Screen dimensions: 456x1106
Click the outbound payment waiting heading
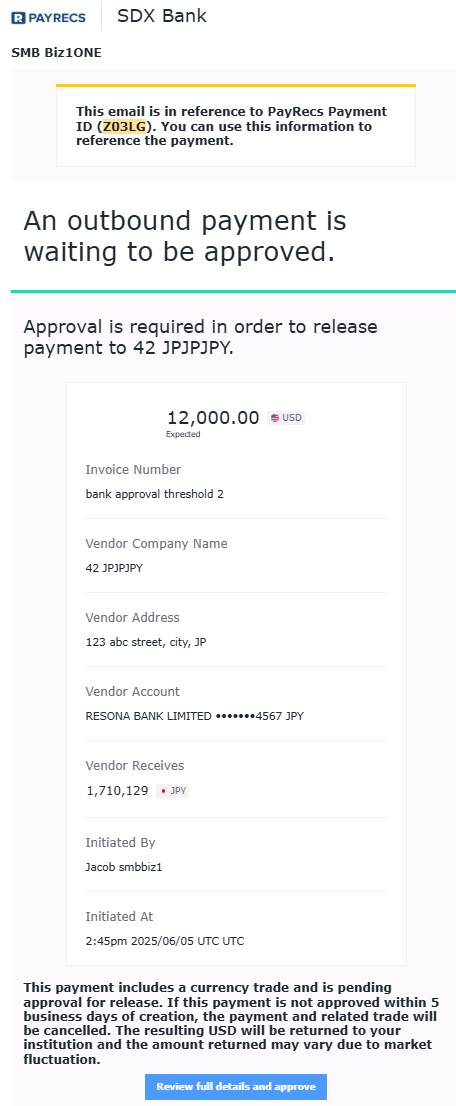click(185, 236)
